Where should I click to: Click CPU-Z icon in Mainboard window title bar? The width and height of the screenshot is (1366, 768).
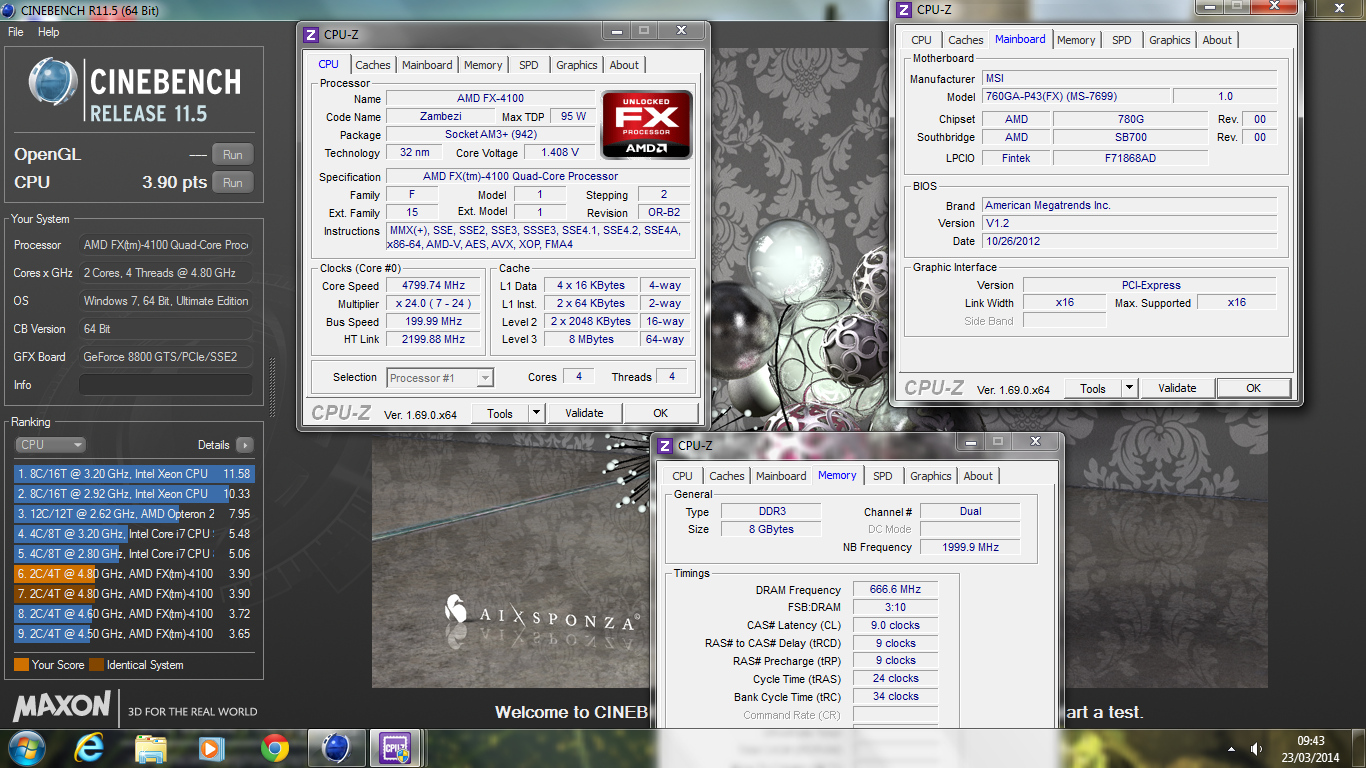903,10
